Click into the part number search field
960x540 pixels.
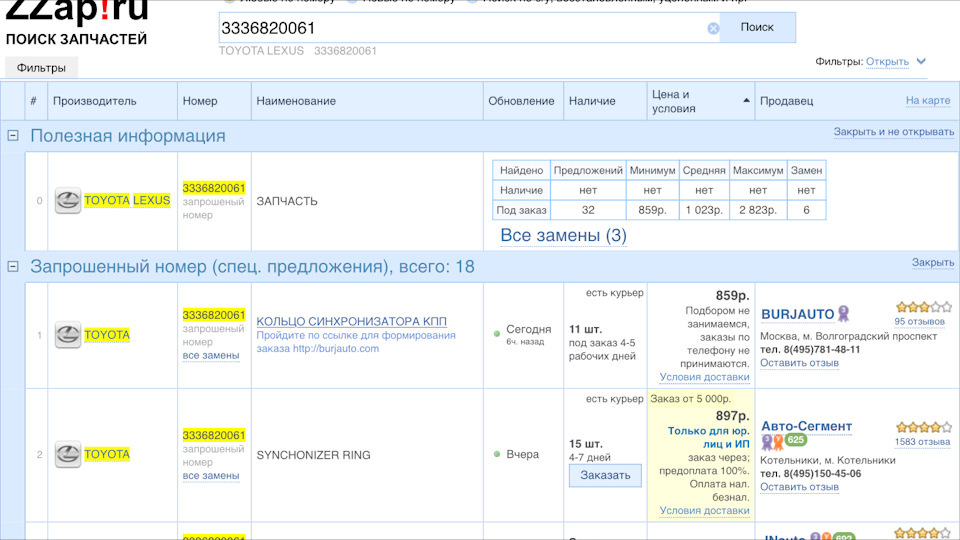[460, 28]
